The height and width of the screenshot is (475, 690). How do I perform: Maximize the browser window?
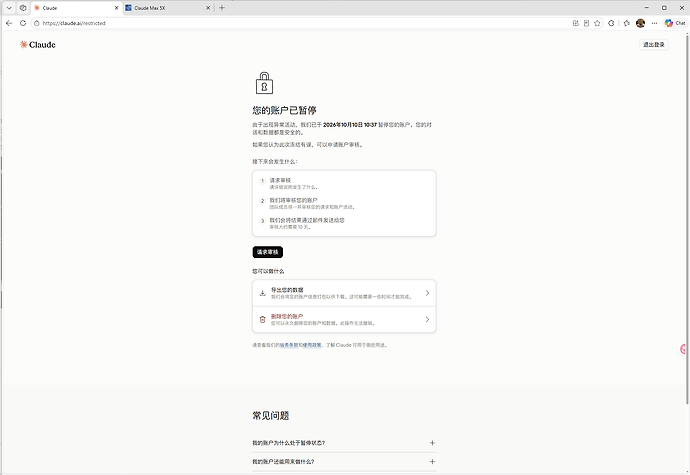click(664, 7)
